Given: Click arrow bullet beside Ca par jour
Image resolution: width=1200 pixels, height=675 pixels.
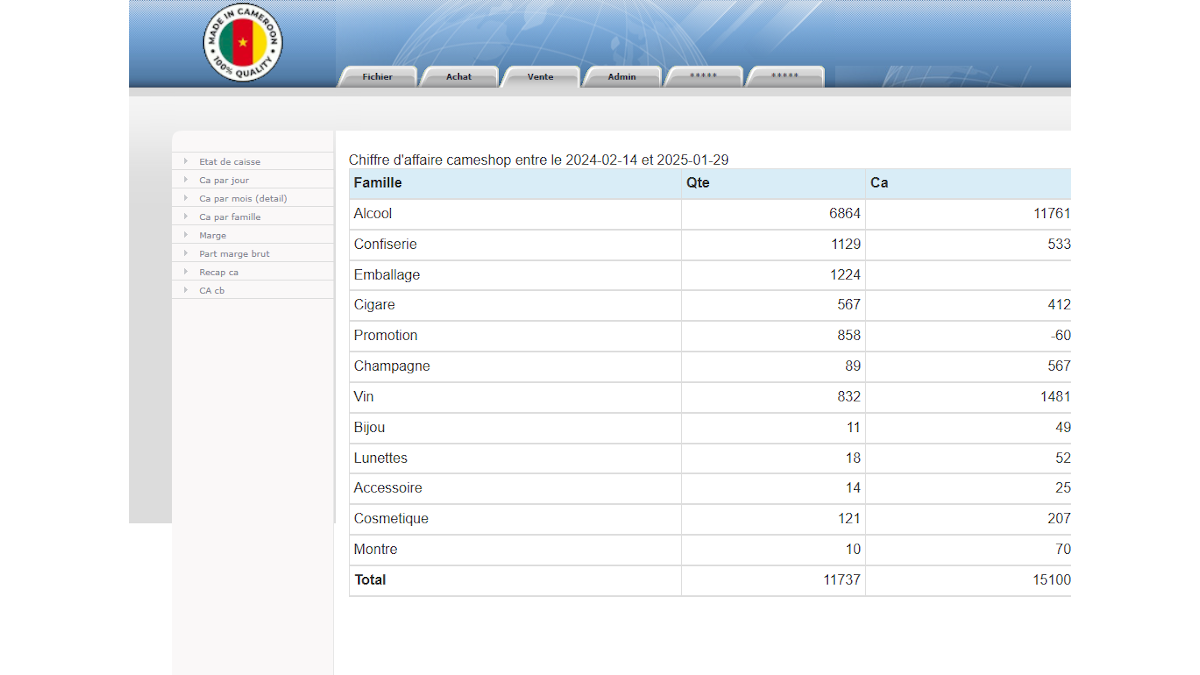Looking at the screenshot, I should pyautogui.click(x=185, y=180).
